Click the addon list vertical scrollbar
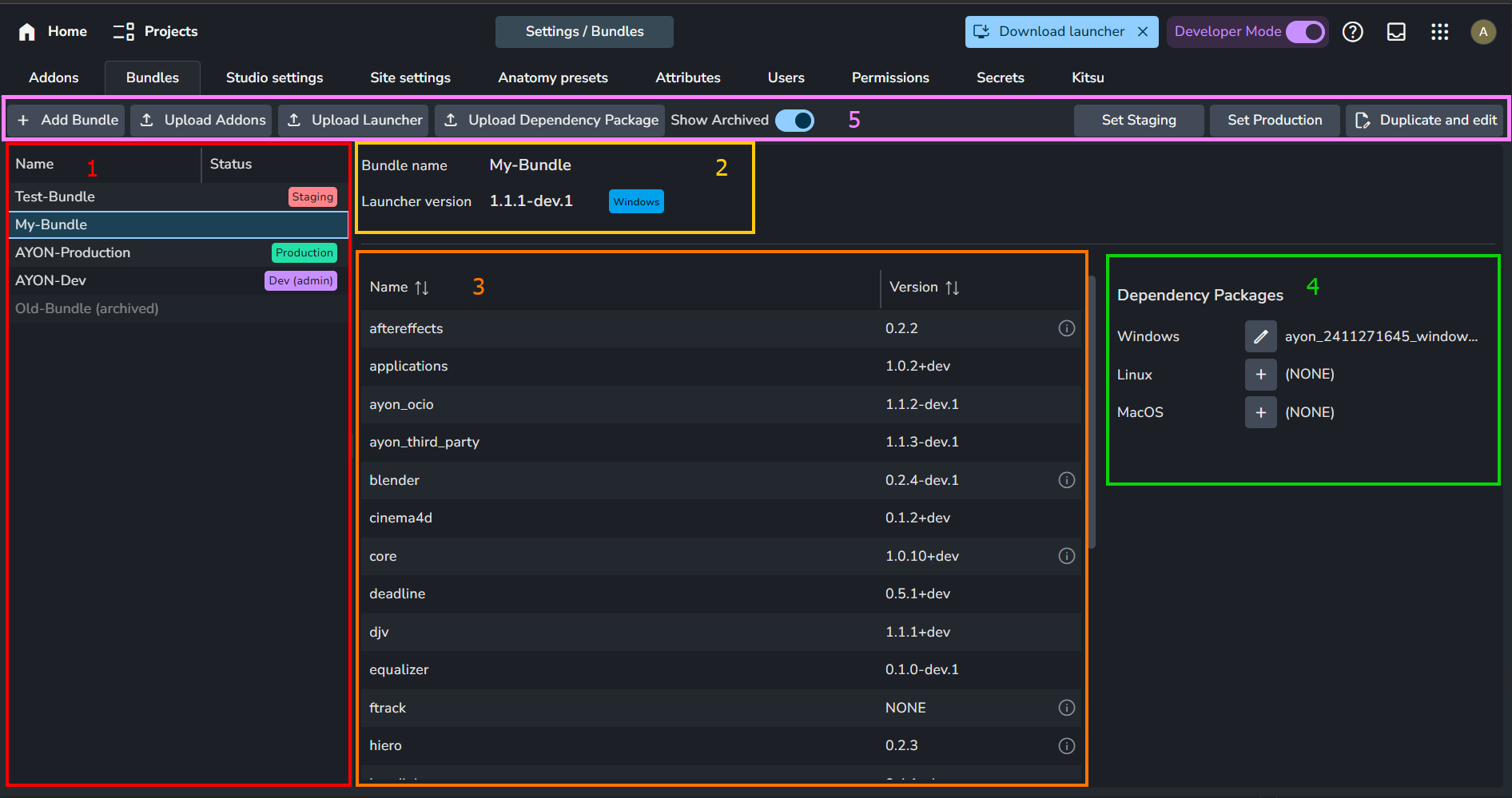 pos(1092,412)
